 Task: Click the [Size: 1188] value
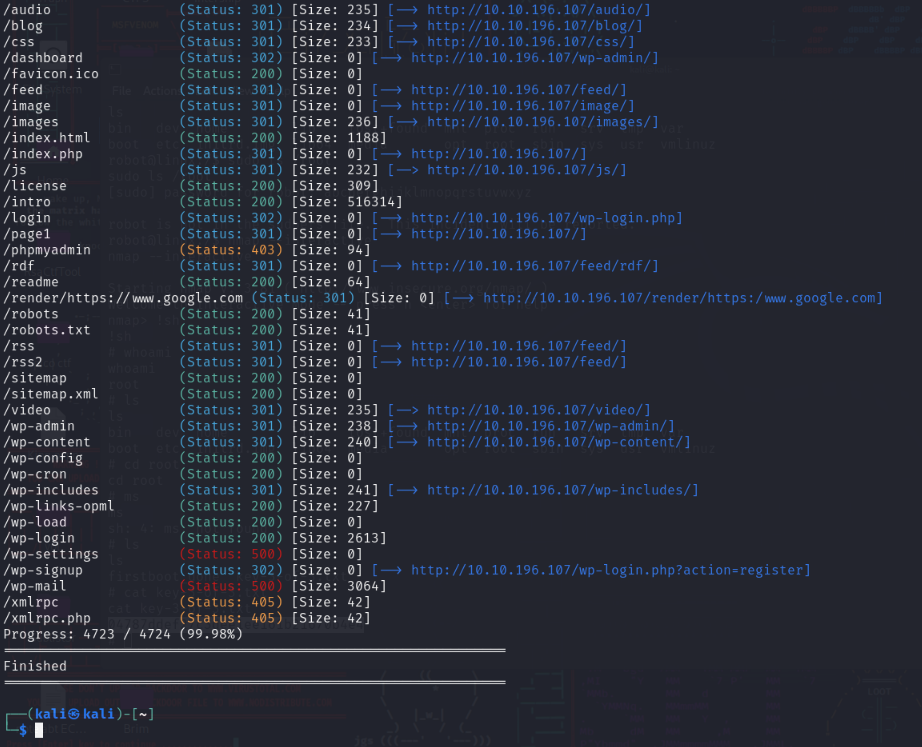pyautogui.click(x=339, y=138)
